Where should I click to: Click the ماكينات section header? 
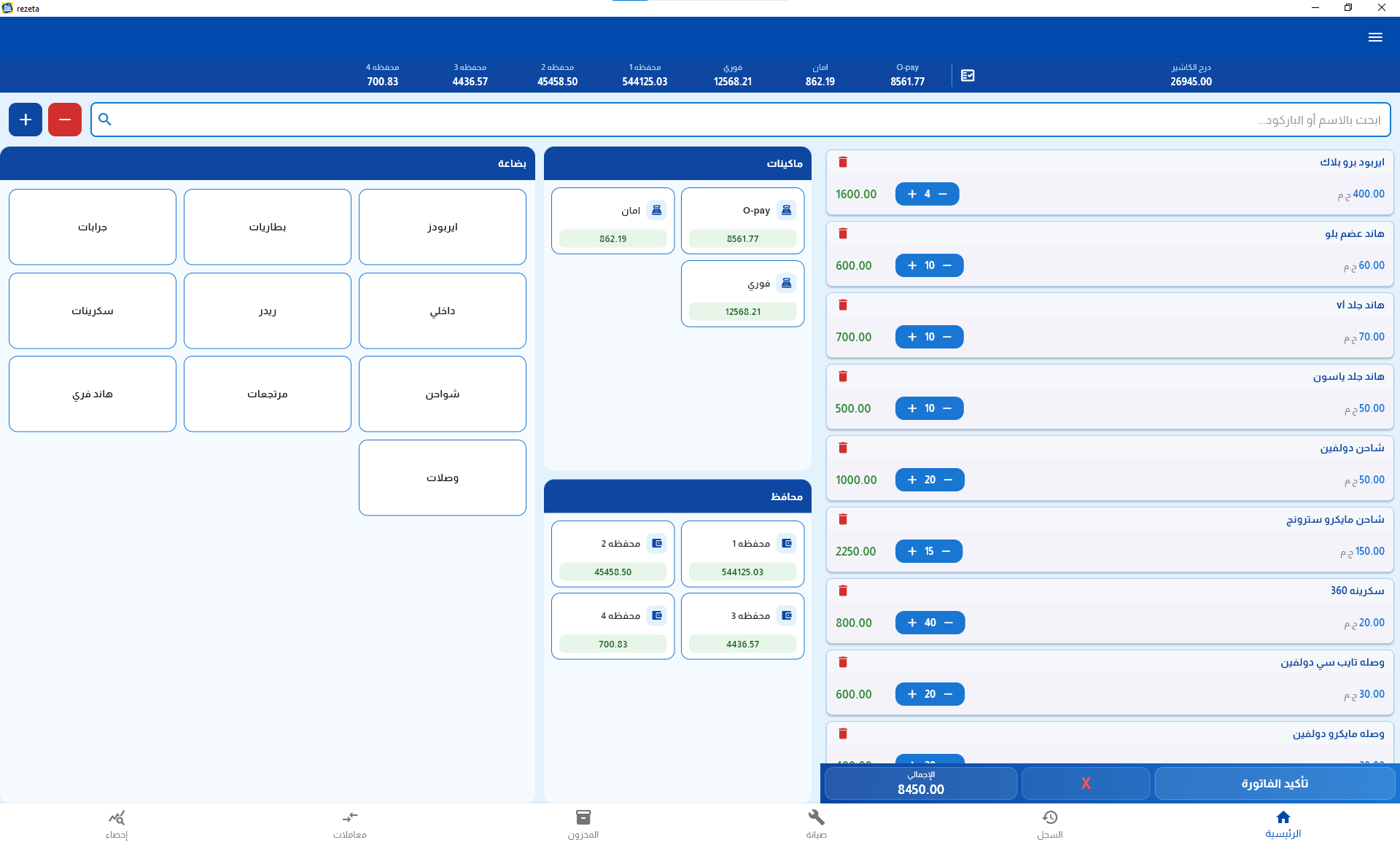pos(677,163)
